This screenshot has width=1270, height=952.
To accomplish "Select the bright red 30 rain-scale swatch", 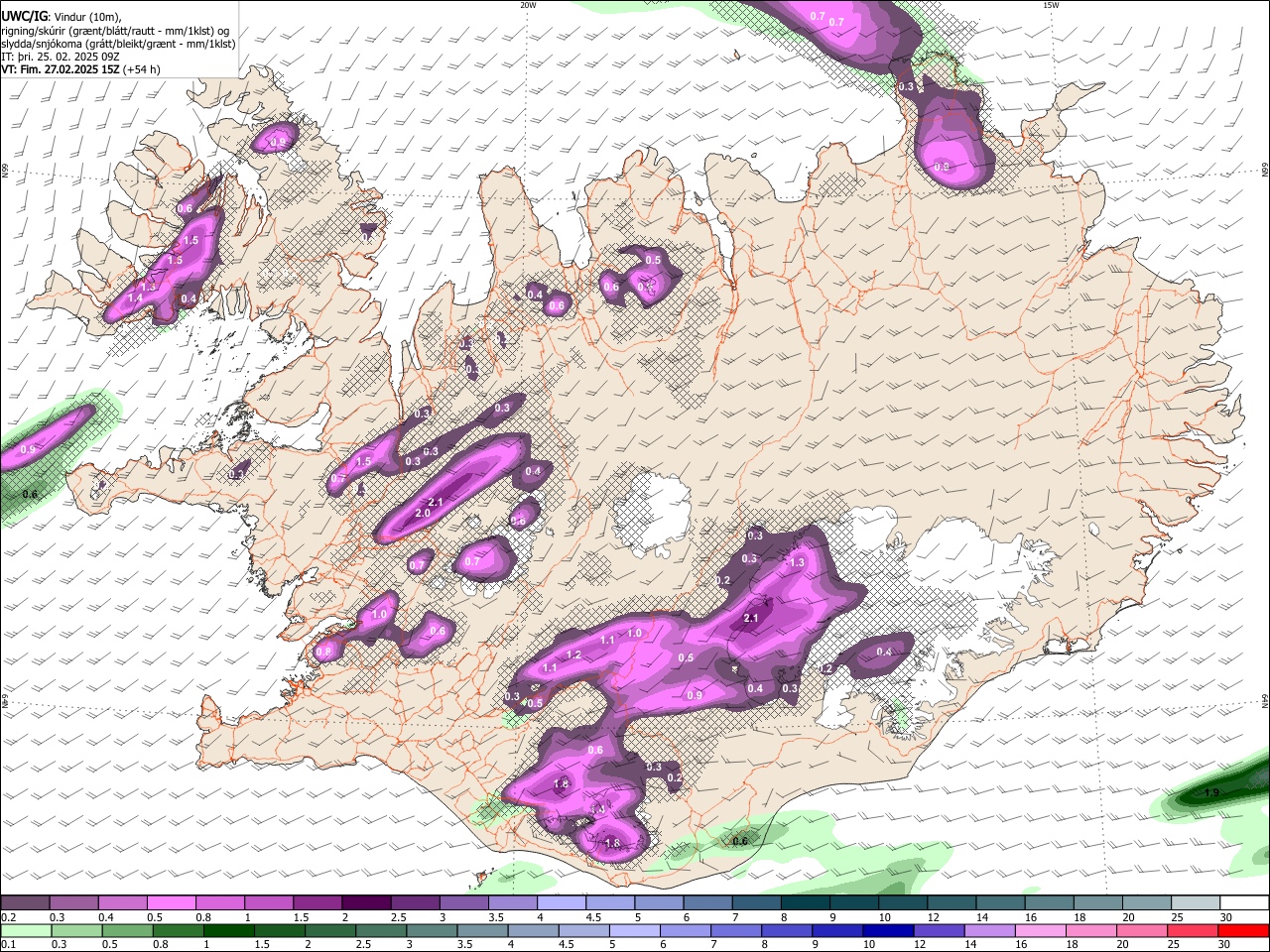I will [1243, 930].
